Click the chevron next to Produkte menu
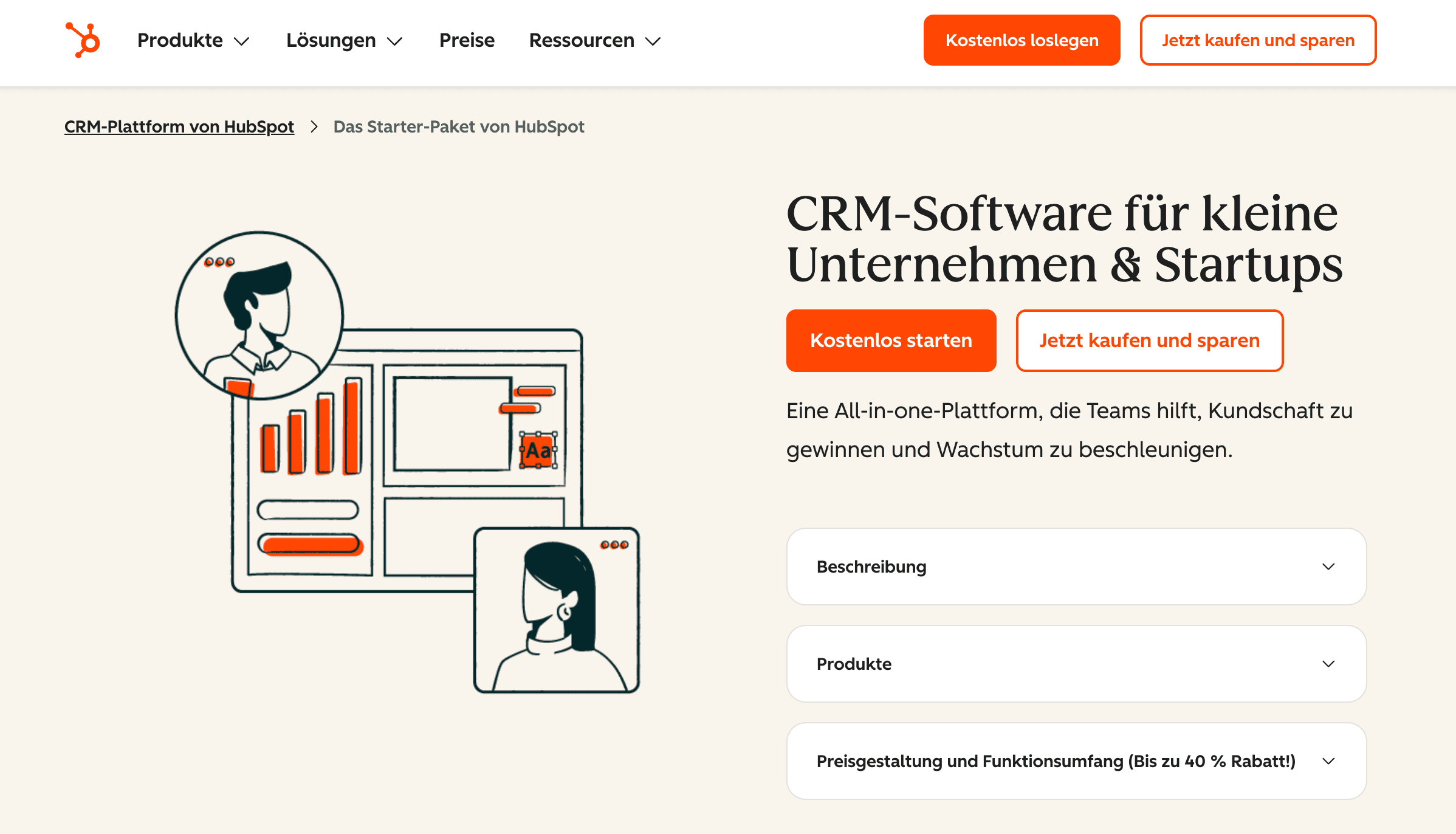 [241, 41]
